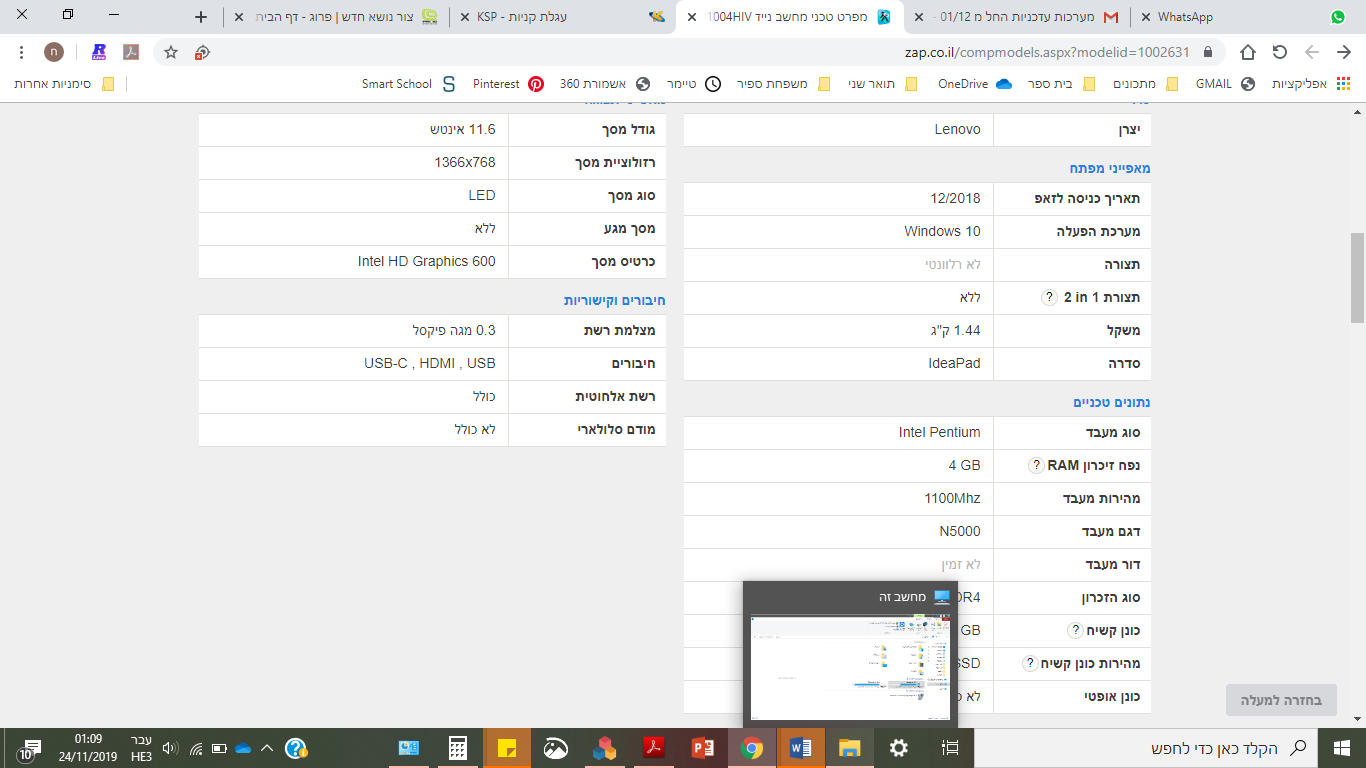Switch to the KSP עגלת קניות tab
Screen dimensions: 1366x768
point(562,17)
